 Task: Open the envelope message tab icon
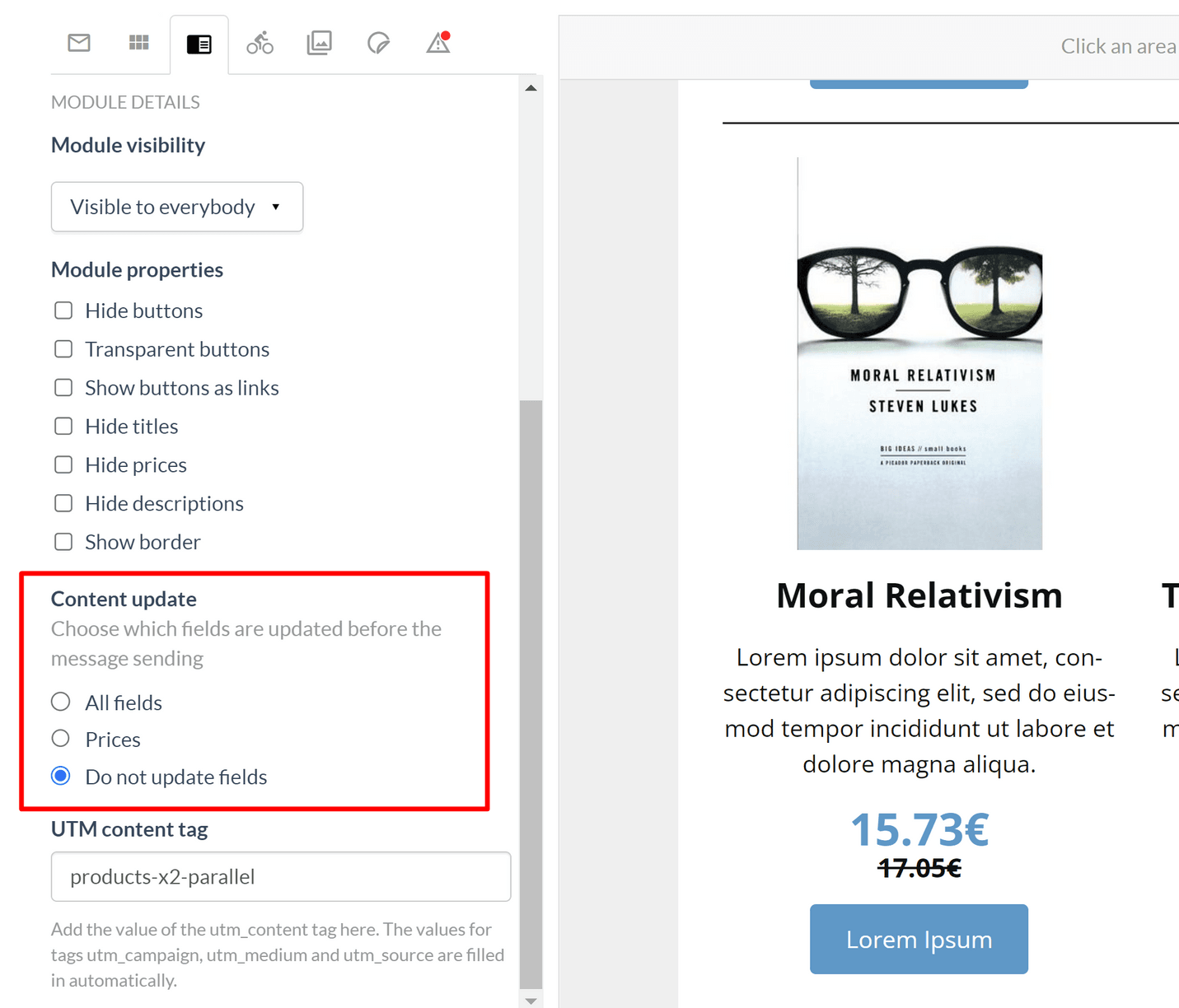(79, 43)
